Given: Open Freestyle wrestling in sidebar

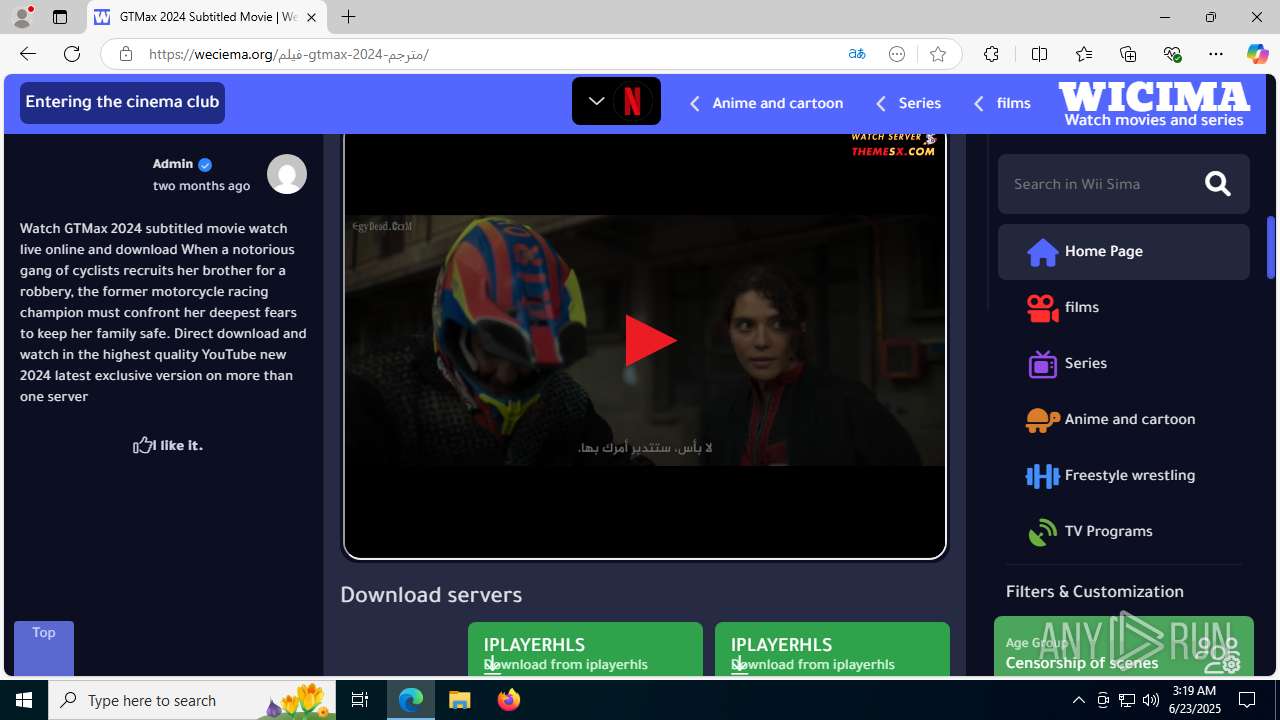Looking at the screenshot, I should (1123, 475).
